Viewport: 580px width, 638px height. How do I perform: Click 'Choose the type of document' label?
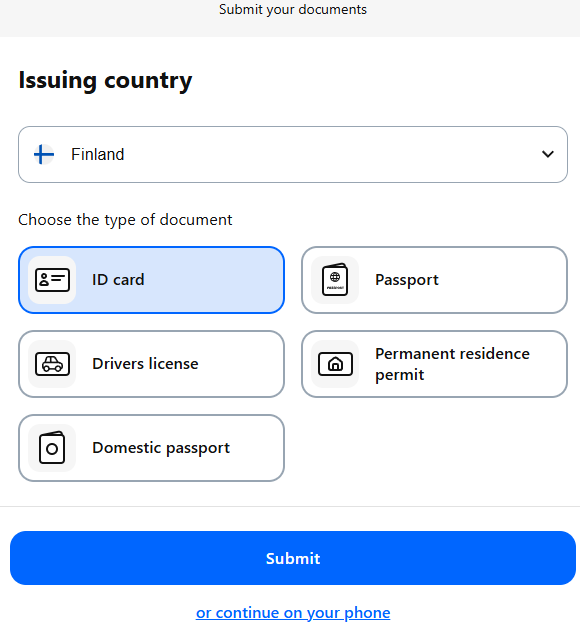(125, 220)
